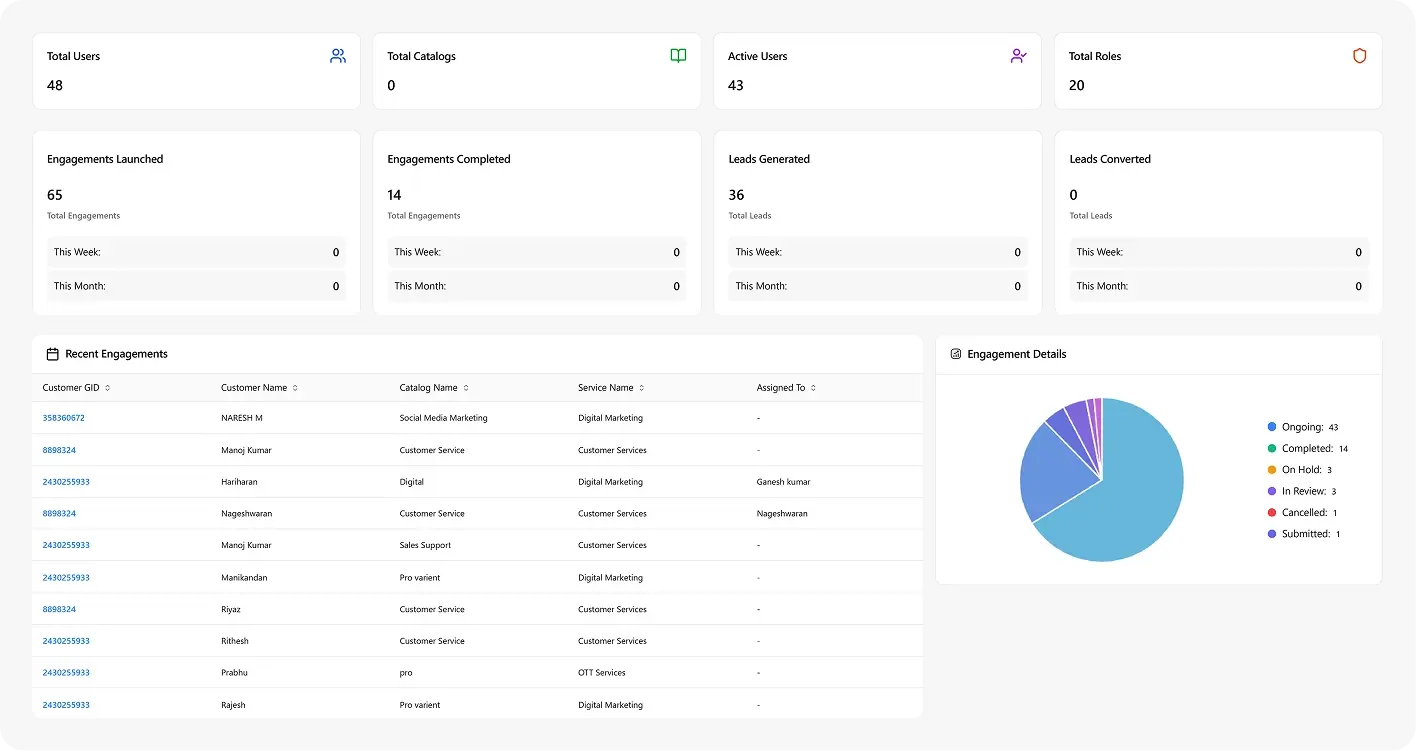Click the Engagement Details chart icon
The image size is (1416, 751).
click(x=956, y=354)
